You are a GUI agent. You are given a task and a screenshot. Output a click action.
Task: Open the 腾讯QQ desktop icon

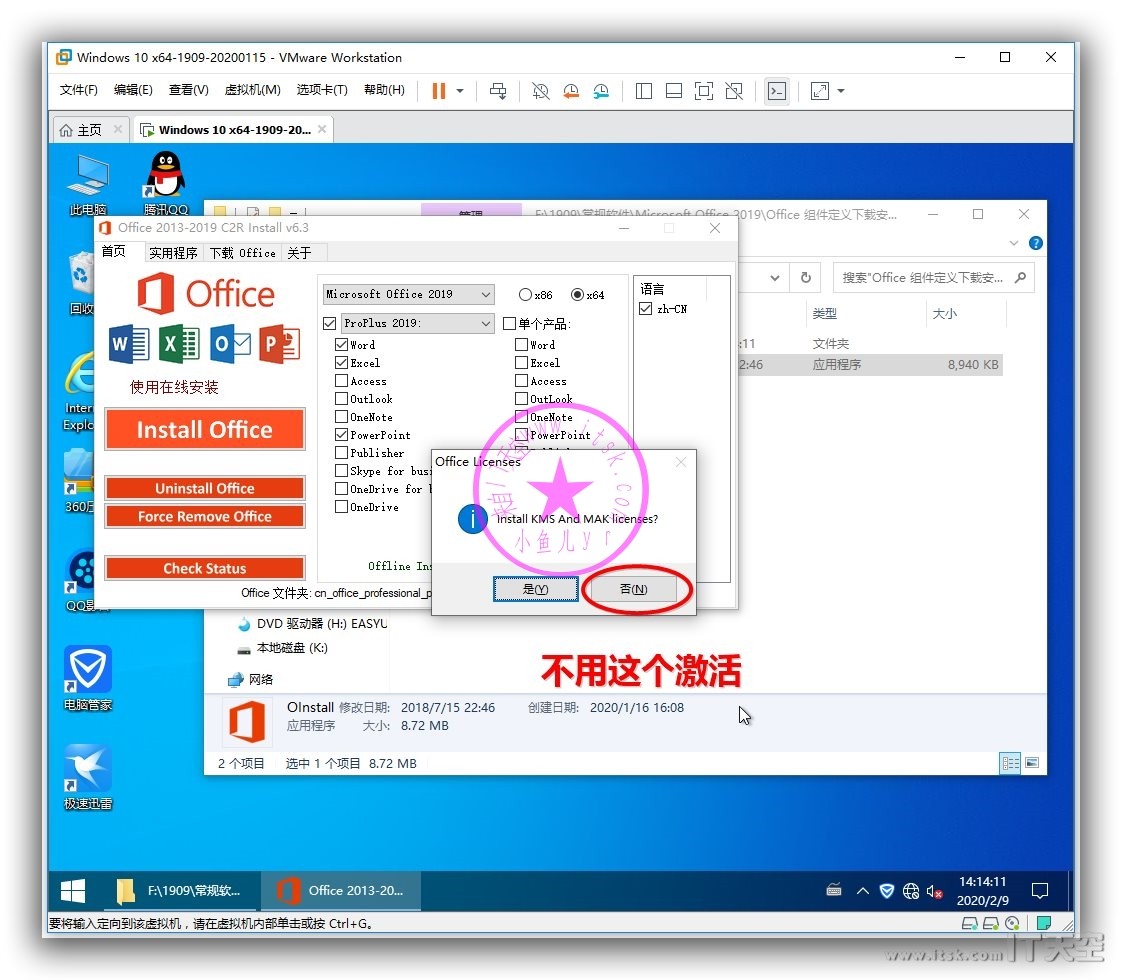[165, 183]
